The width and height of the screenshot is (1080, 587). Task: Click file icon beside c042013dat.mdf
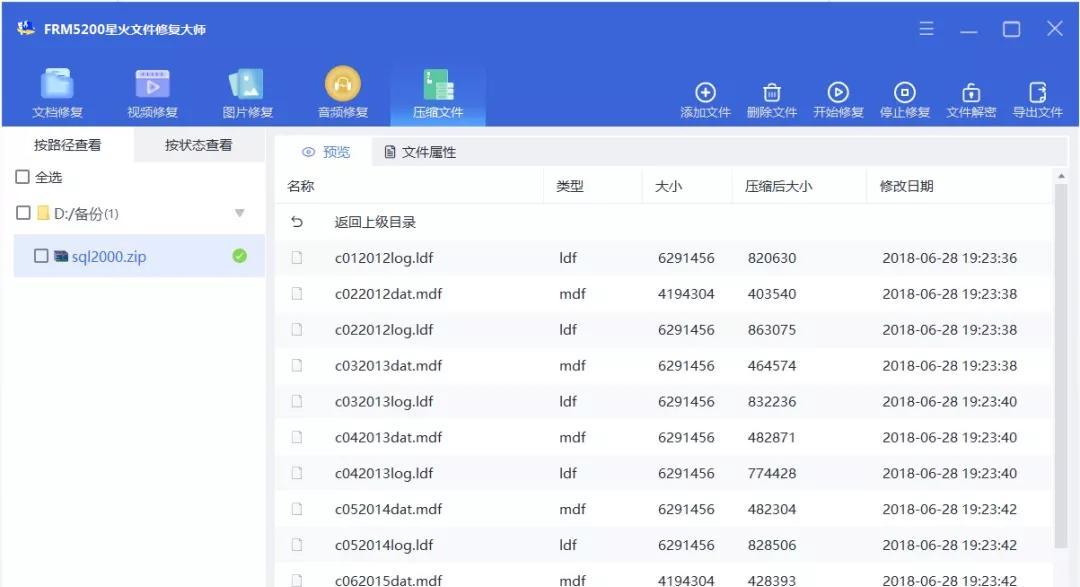pos(297,437)
